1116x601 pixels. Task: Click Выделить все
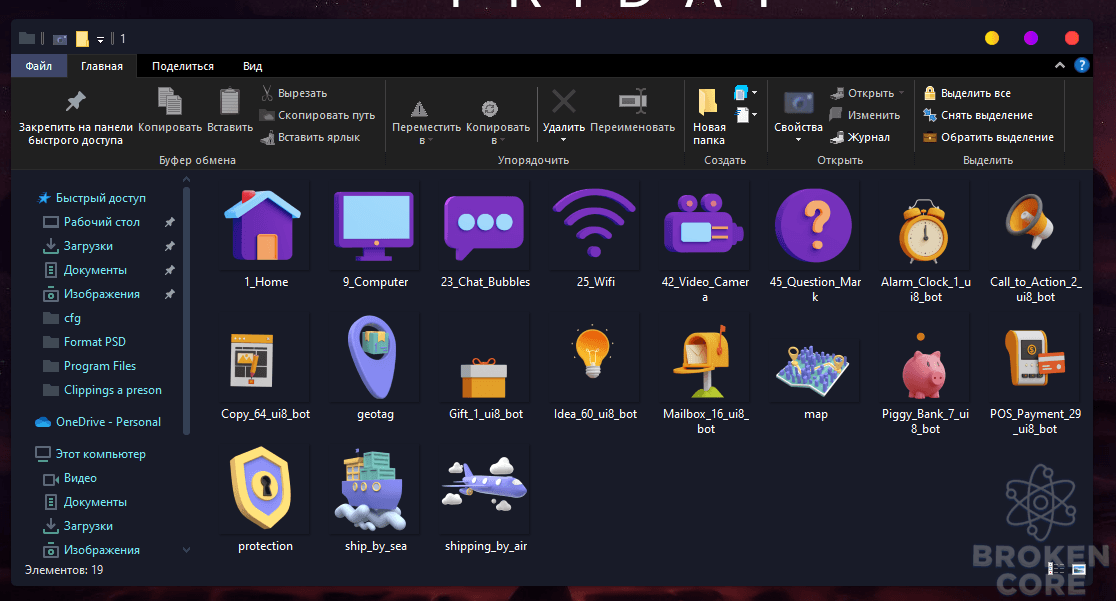click(x=967, y=93)
